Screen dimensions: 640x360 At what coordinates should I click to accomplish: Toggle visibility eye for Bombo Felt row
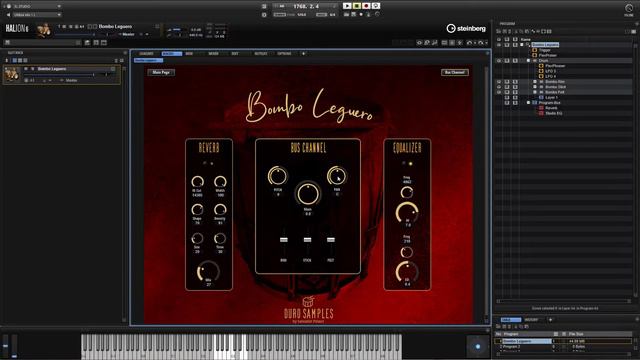point(499,92)
